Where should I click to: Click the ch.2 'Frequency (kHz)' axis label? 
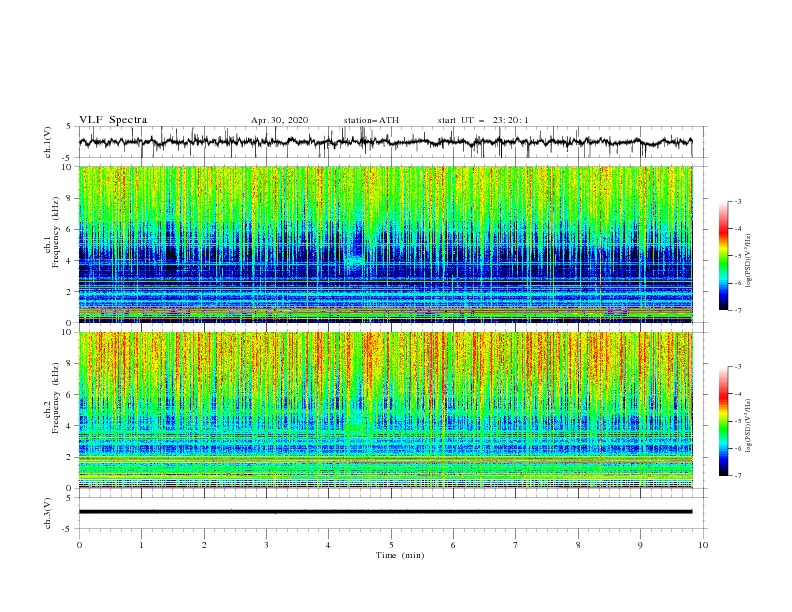[x=56, y=398]
